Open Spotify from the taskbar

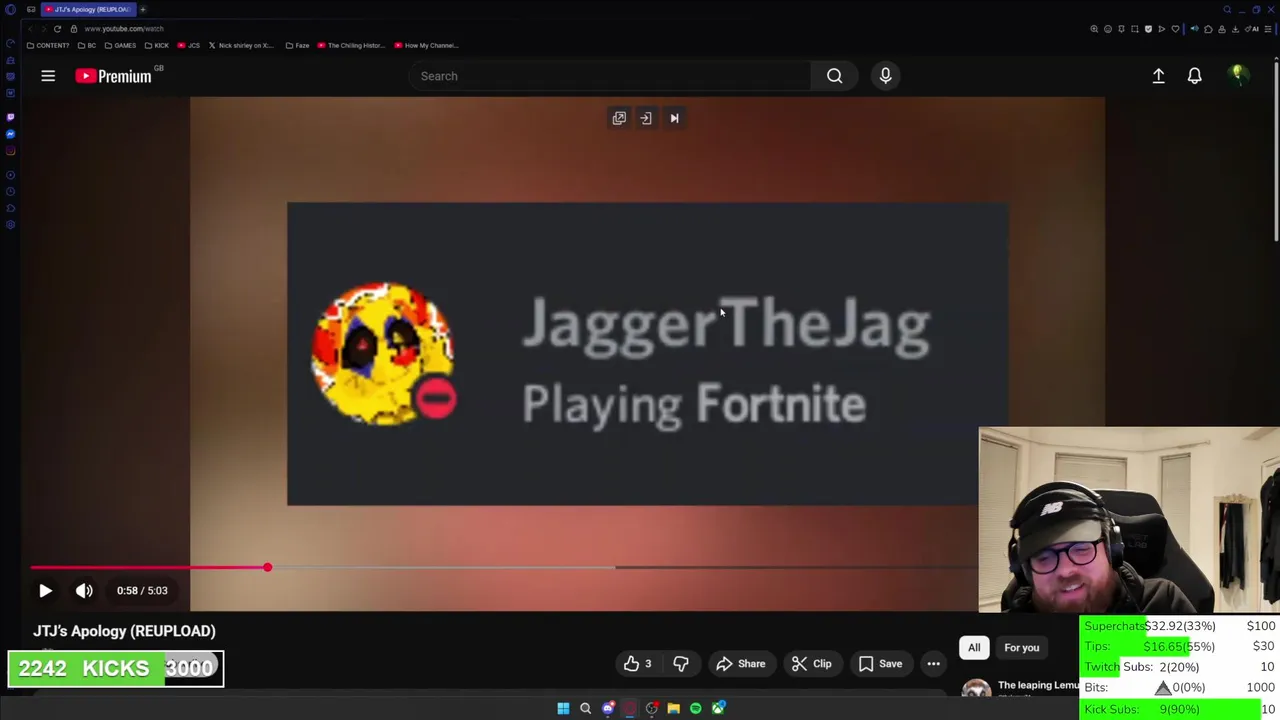point(696,708)
